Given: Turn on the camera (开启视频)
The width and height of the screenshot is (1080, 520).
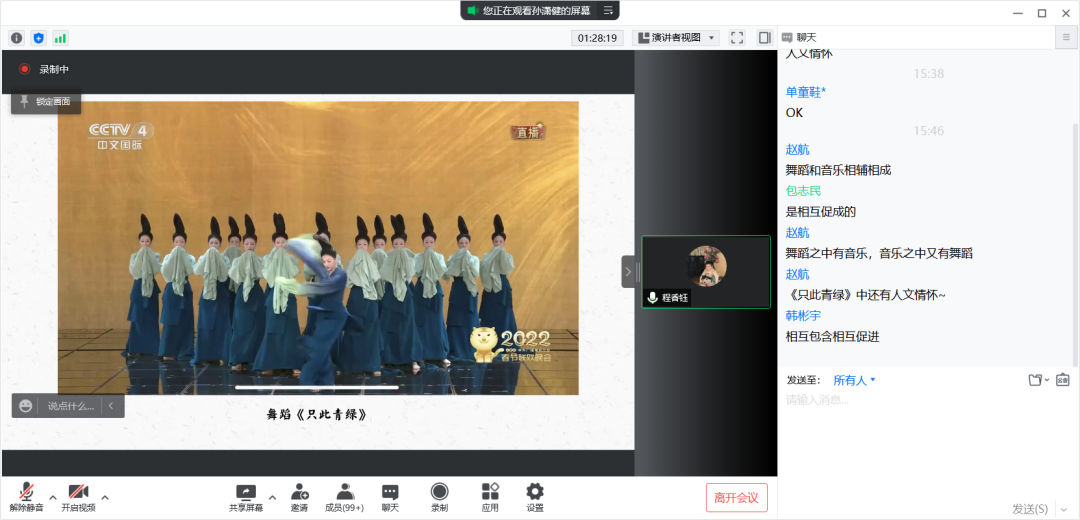Looking at the screenshot, I should (78, 498).
